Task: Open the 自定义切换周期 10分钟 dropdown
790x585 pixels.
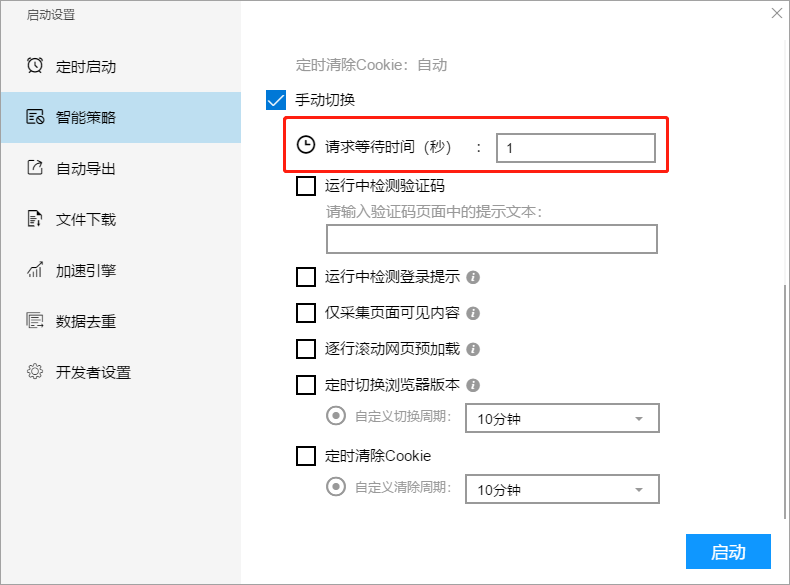Action: (562, 418)
